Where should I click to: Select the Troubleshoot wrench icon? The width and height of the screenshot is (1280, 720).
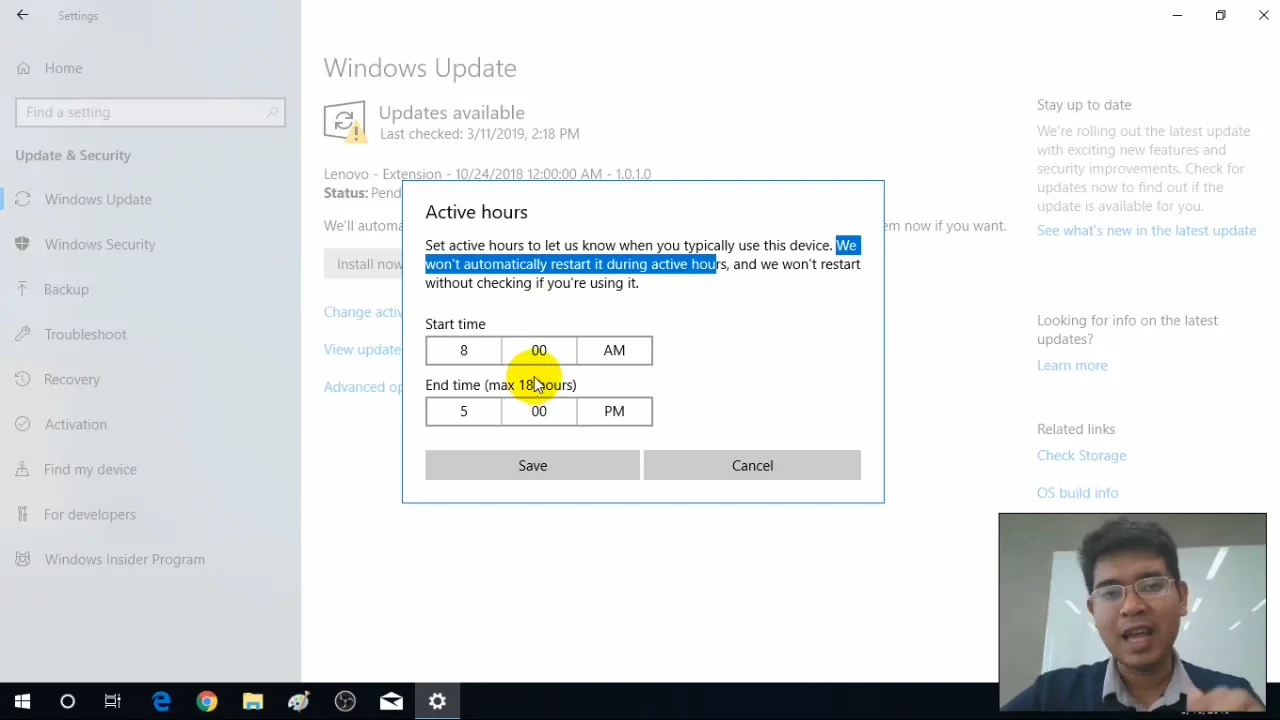tap(22, 334)
